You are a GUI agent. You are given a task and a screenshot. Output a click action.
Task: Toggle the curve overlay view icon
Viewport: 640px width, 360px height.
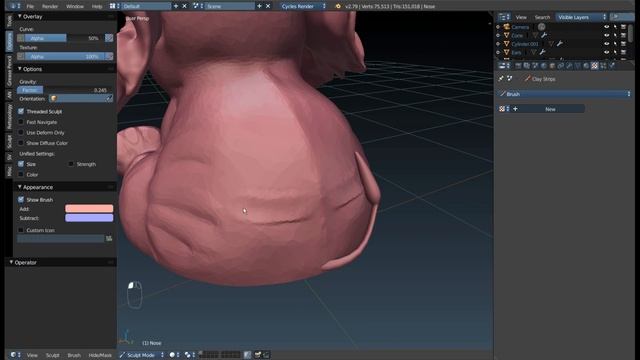pyautogui.click(x=21, y=38)
